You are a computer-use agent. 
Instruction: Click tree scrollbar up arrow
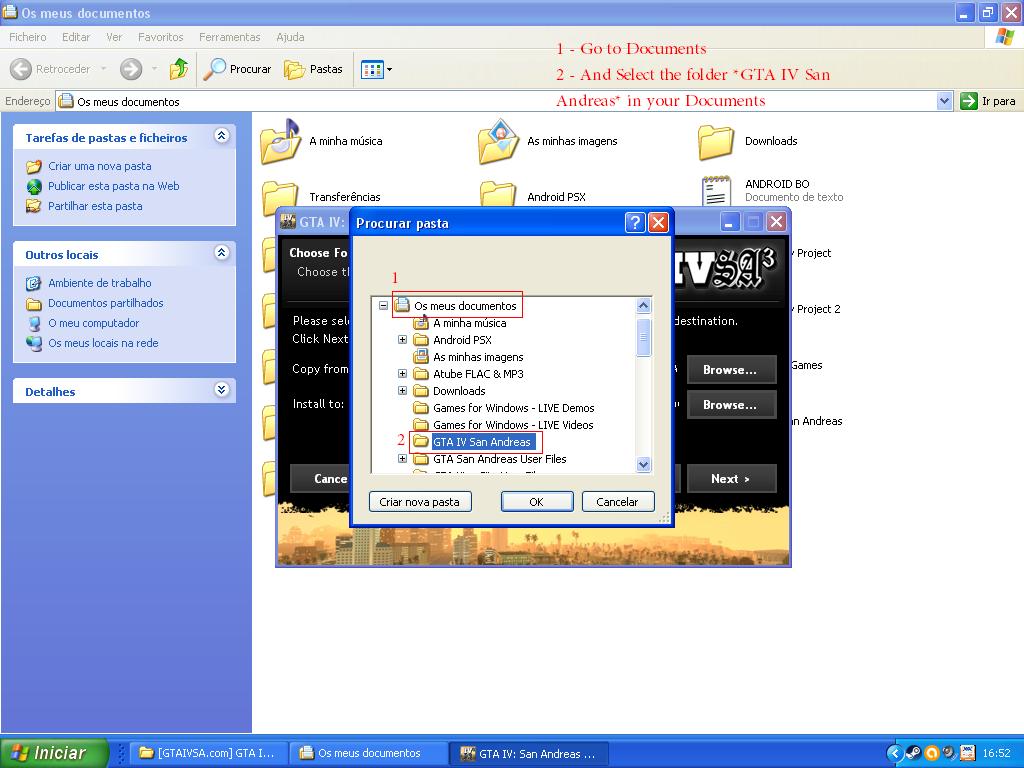pyautogui.click(x=643, y=306)
